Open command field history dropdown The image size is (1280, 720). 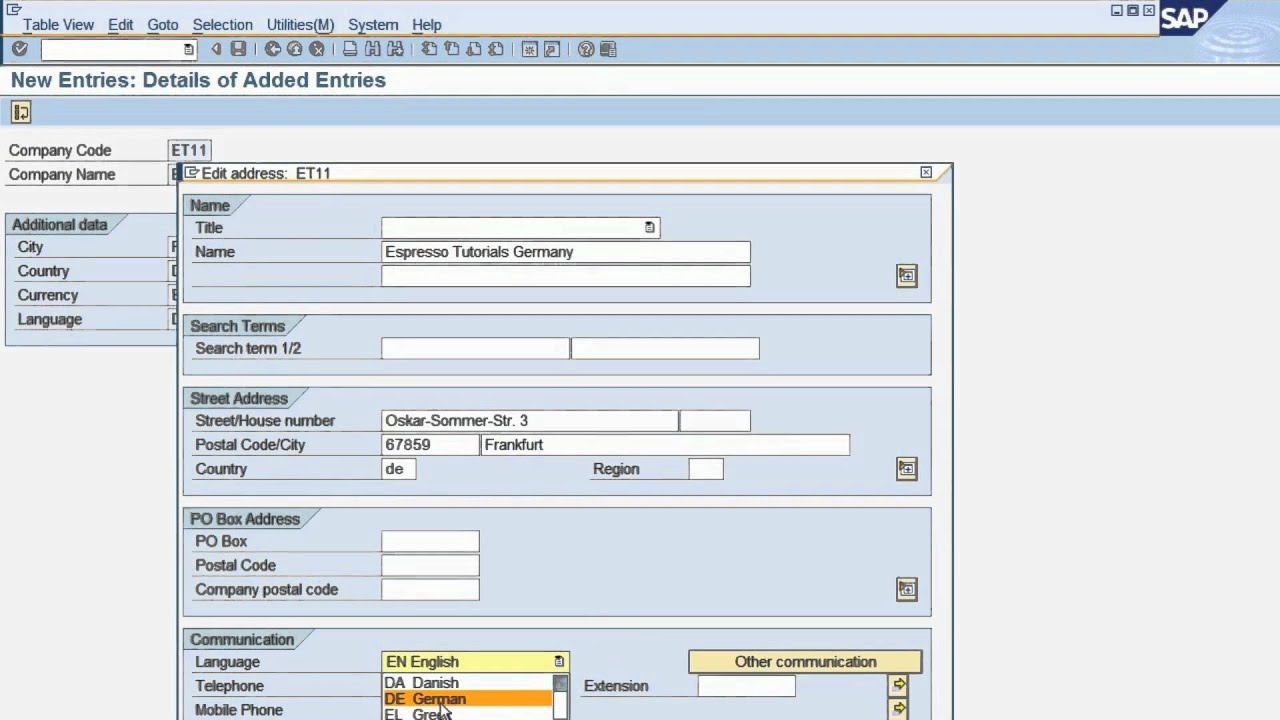(188, 49)
